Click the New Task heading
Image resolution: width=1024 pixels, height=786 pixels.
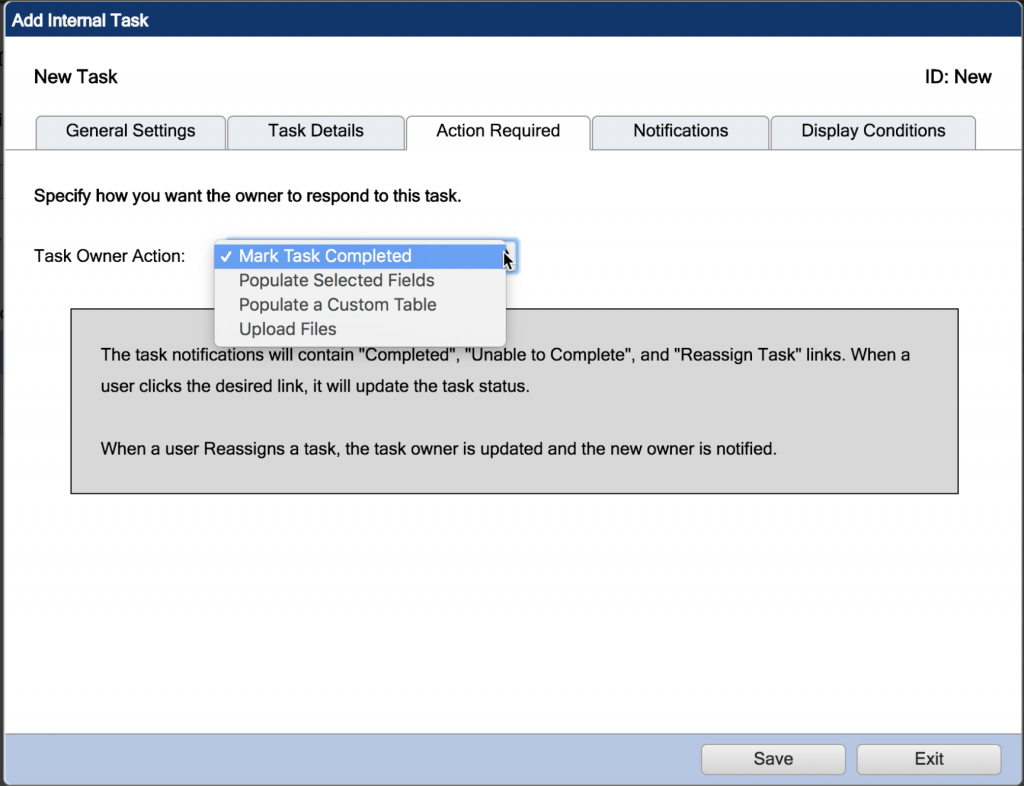(x=75, y=77)
